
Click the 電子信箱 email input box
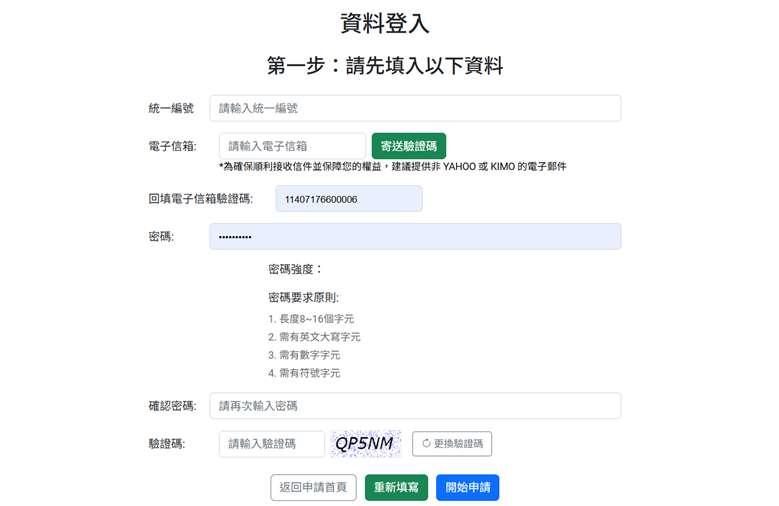292,146
